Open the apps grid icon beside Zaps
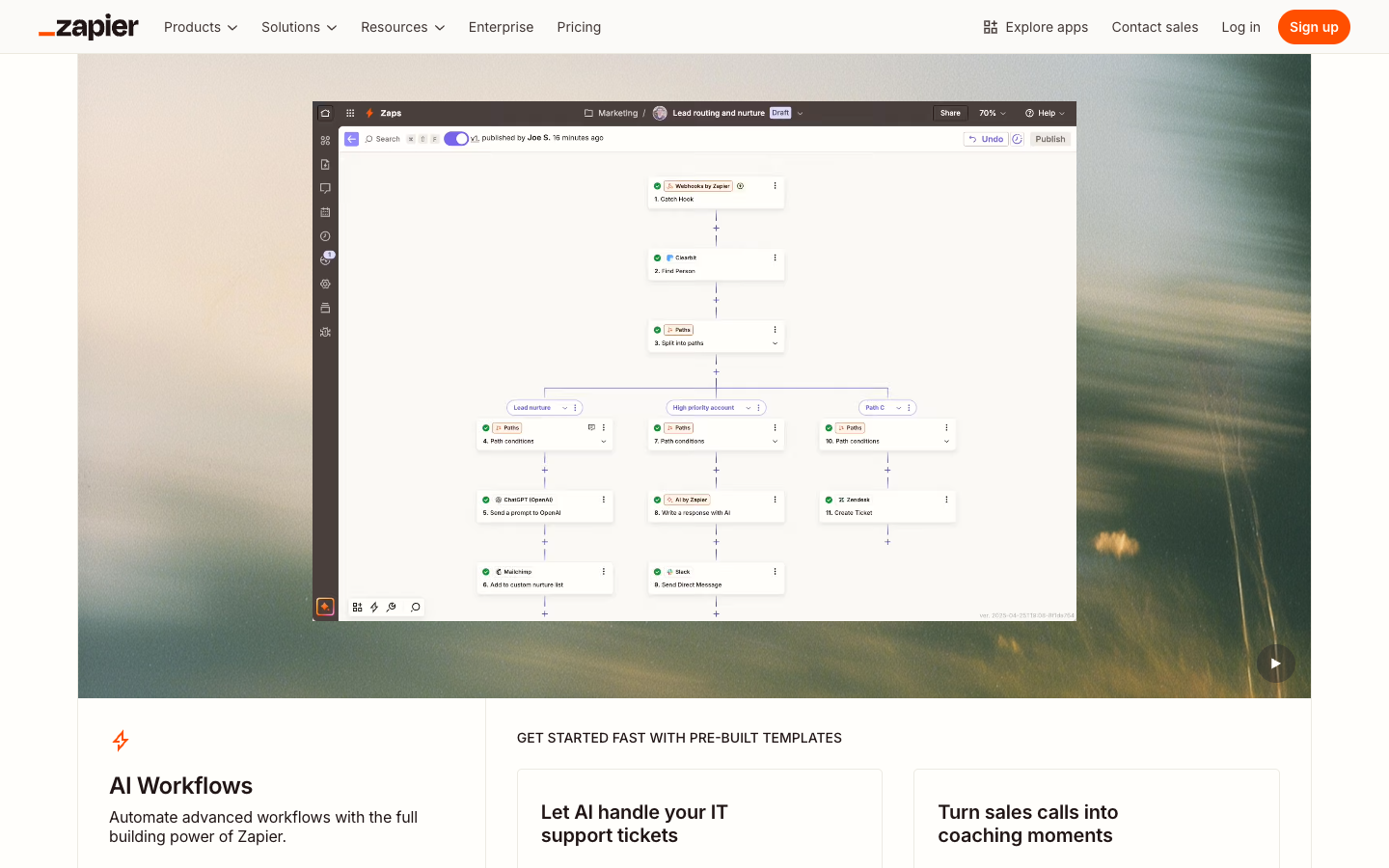 click(x=350, y=113)
